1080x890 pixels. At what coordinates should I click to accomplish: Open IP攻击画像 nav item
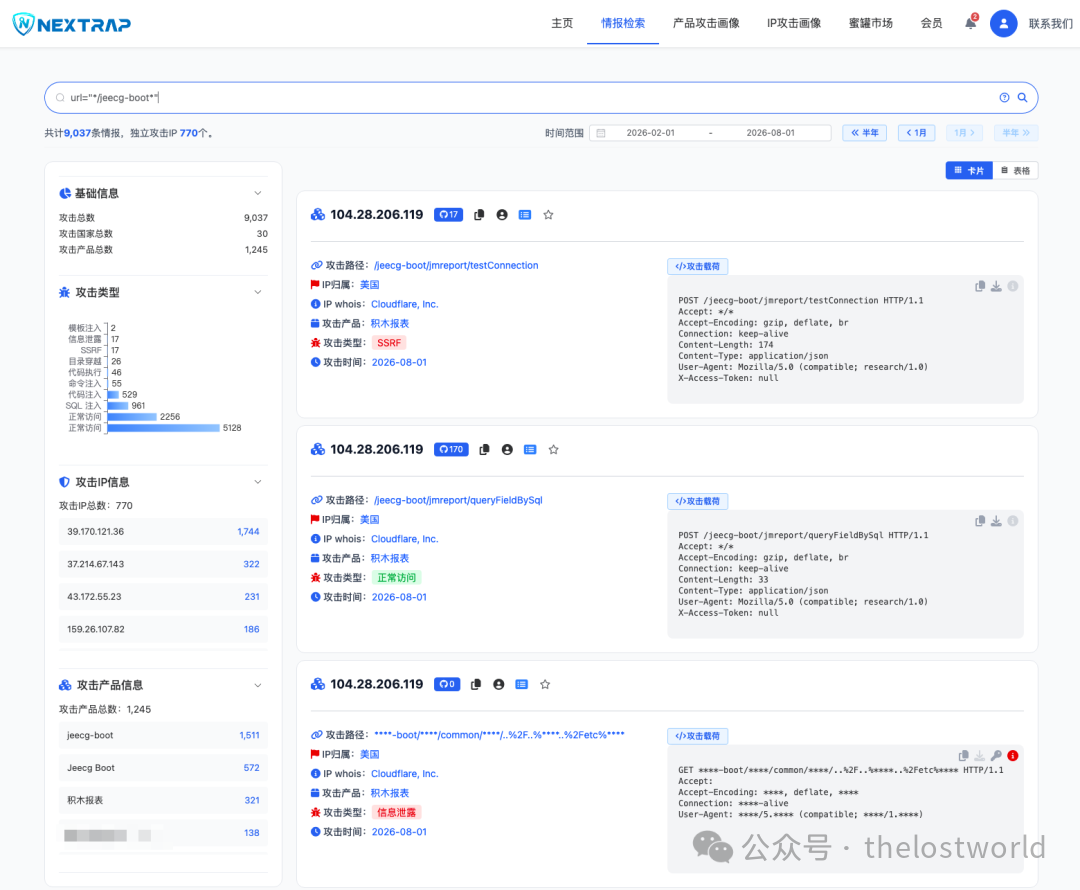click(794, 23)
